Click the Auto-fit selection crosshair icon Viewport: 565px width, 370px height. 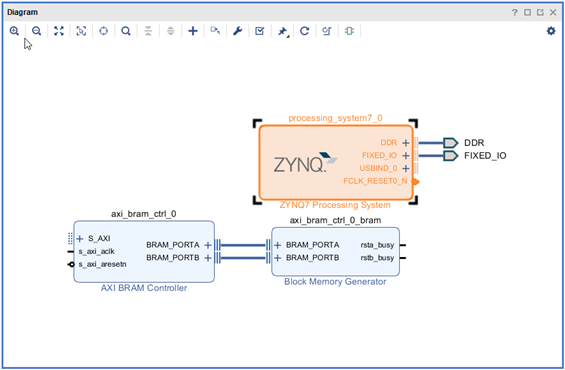(103, 31)
